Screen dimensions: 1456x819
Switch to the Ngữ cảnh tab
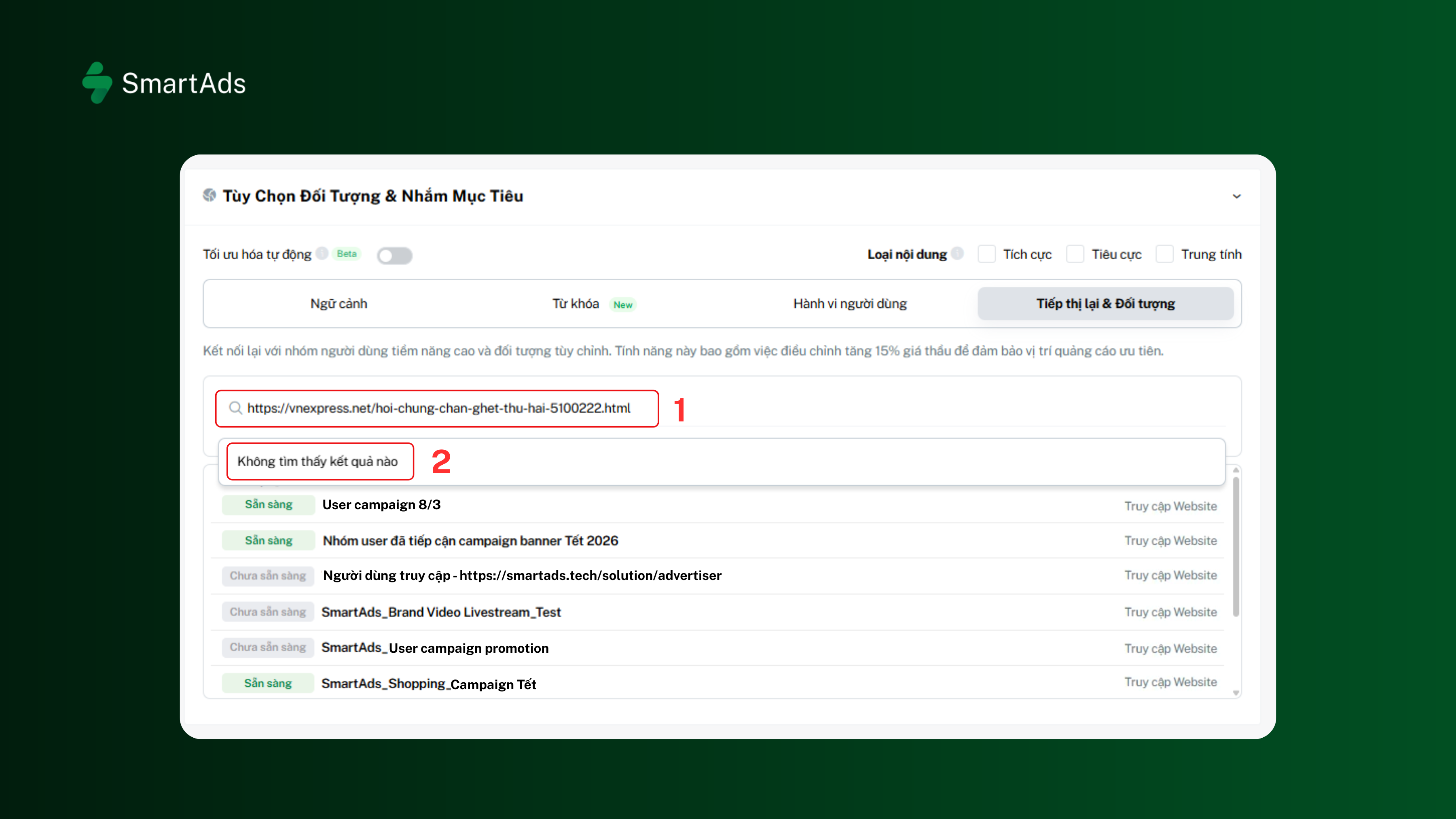[339, 303]
